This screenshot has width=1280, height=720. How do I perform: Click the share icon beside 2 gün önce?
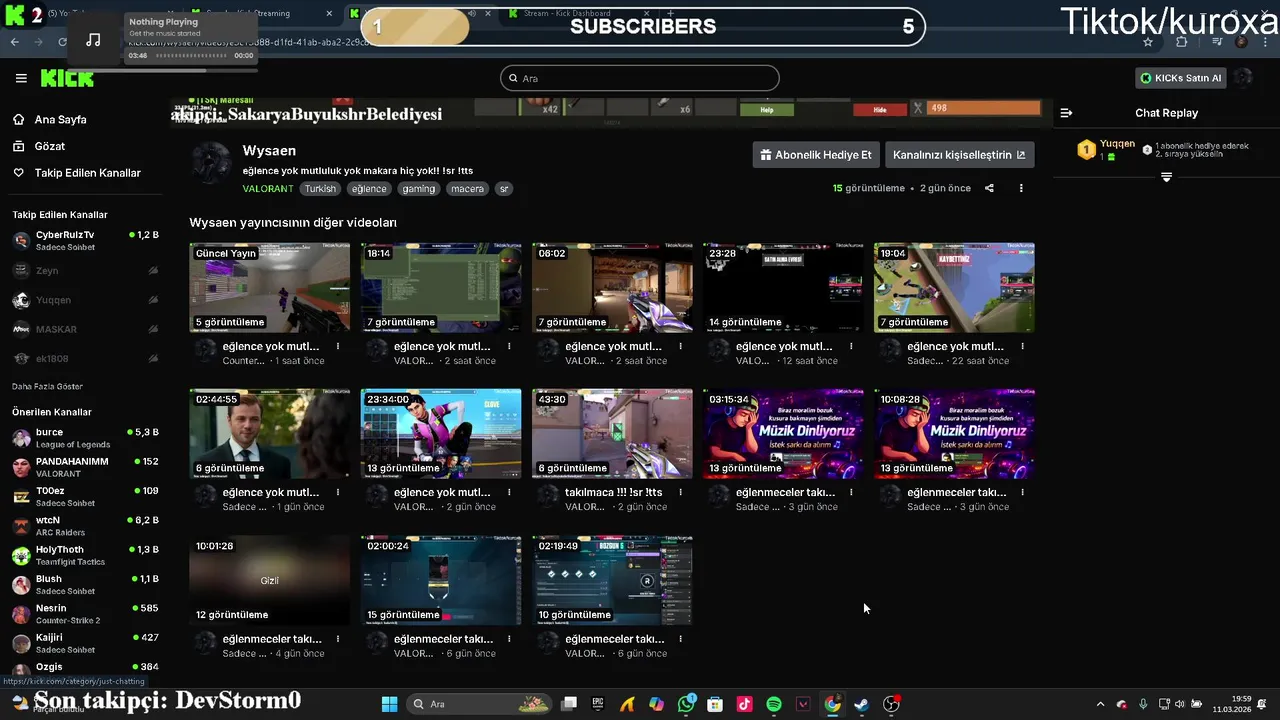[989, 188]
